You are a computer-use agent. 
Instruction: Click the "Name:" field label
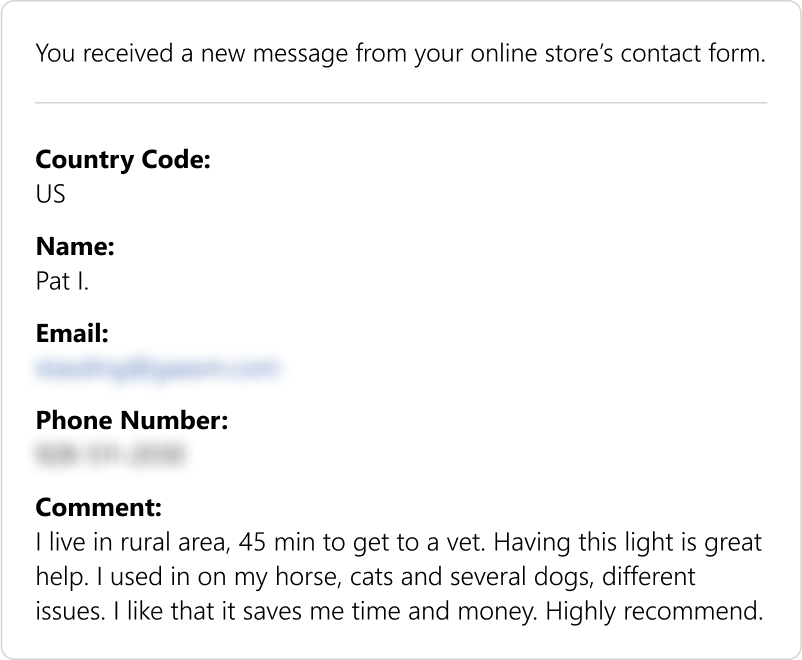[75, 246]
